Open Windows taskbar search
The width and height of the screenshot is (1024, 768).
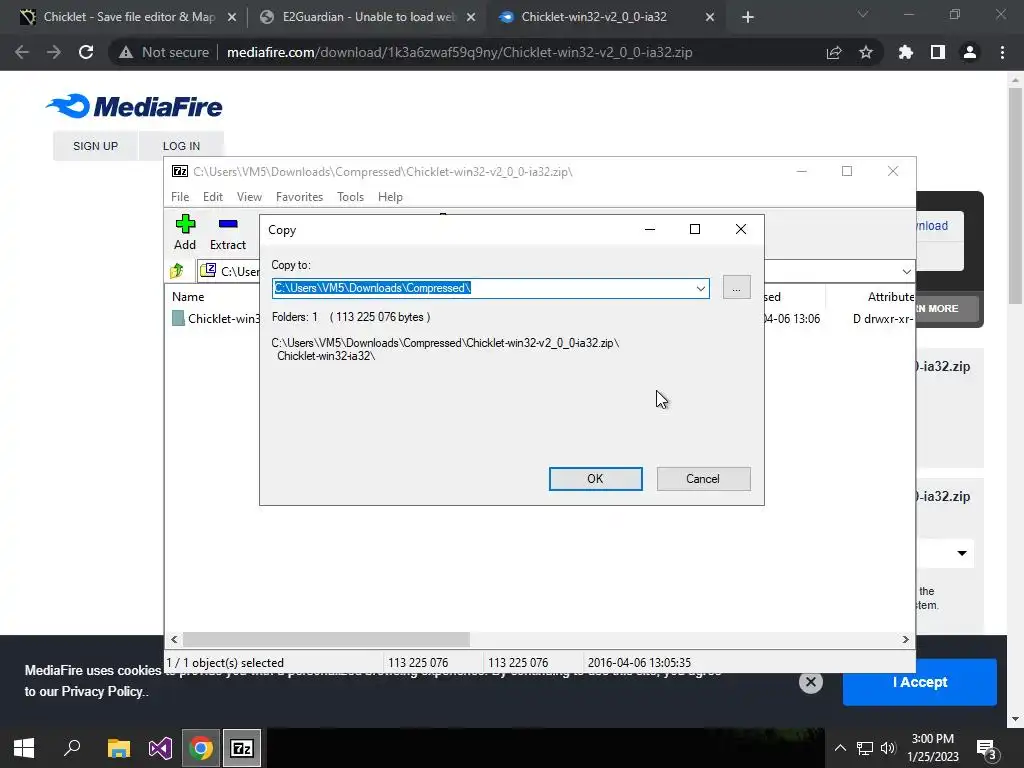click(72, 748)
